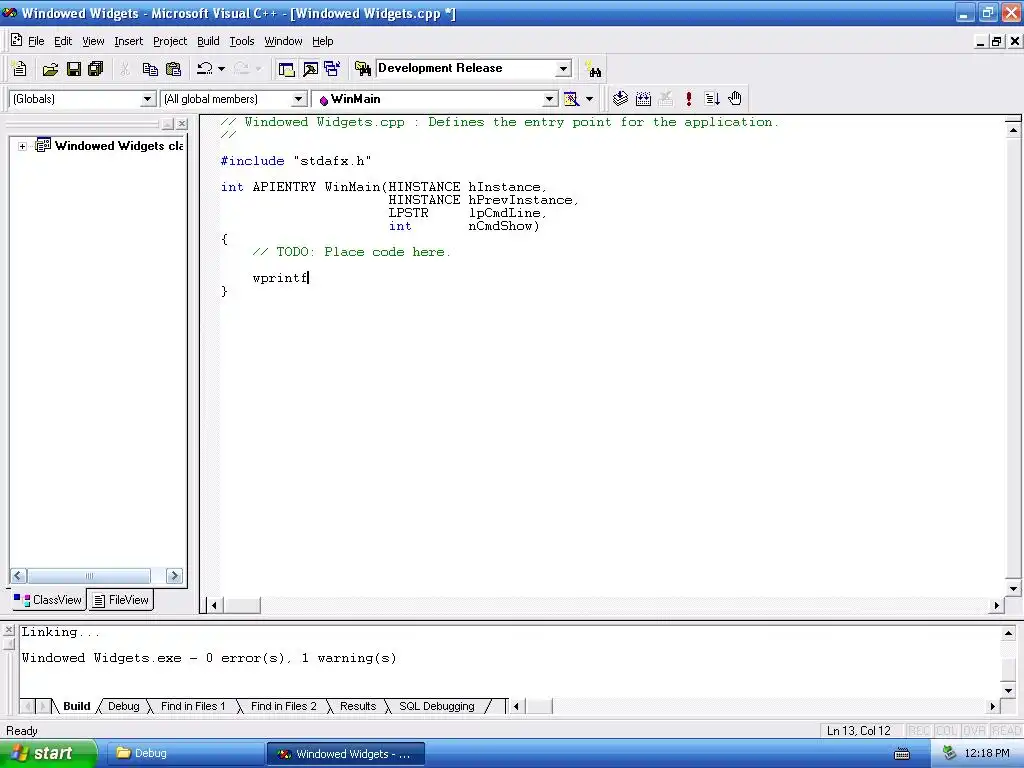Click the workspace pane scroll right arrow
The image size is (1024, 768).
click(x=174, y=575)
